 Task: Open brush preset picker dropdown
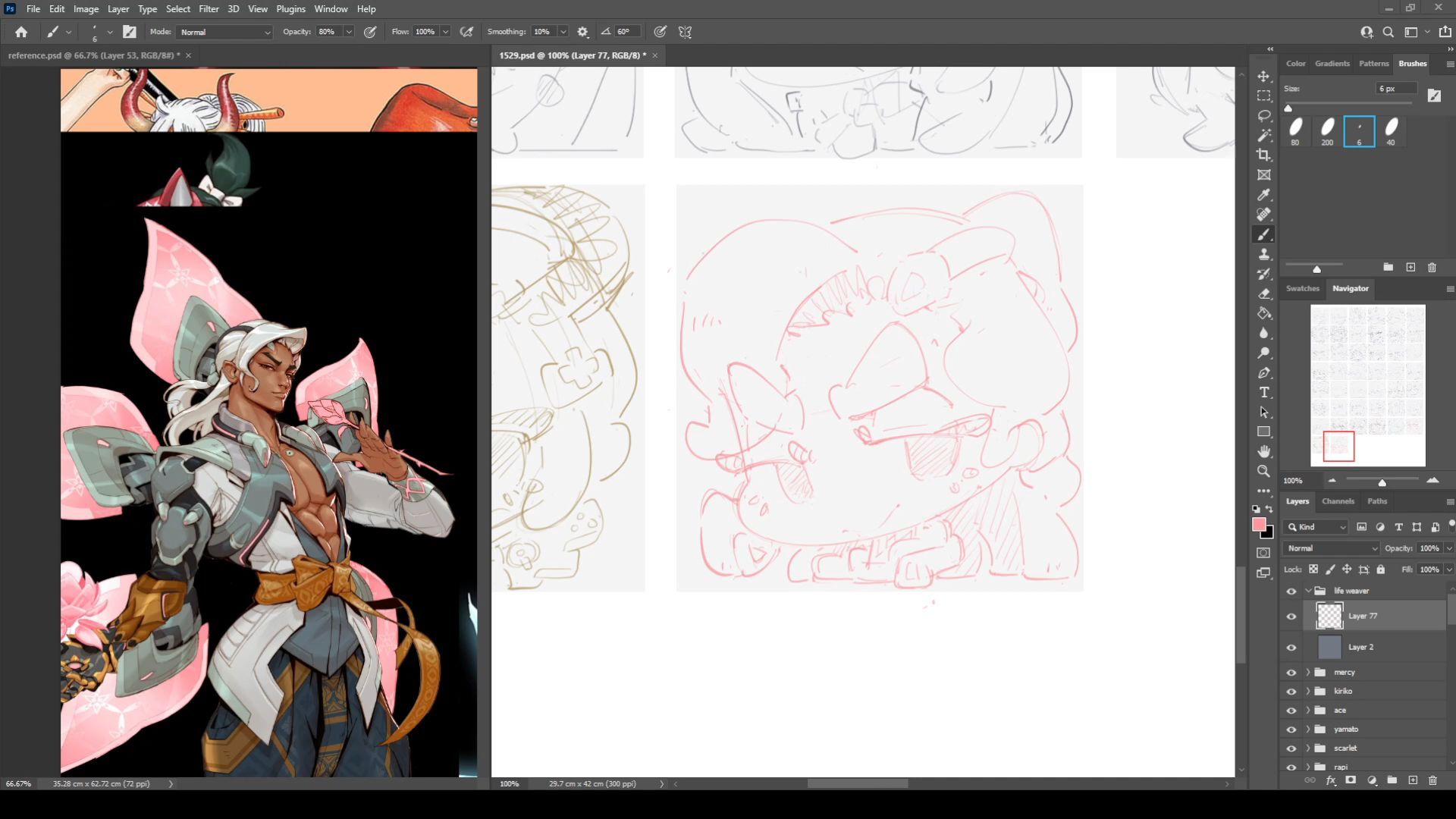coord(110,32)
